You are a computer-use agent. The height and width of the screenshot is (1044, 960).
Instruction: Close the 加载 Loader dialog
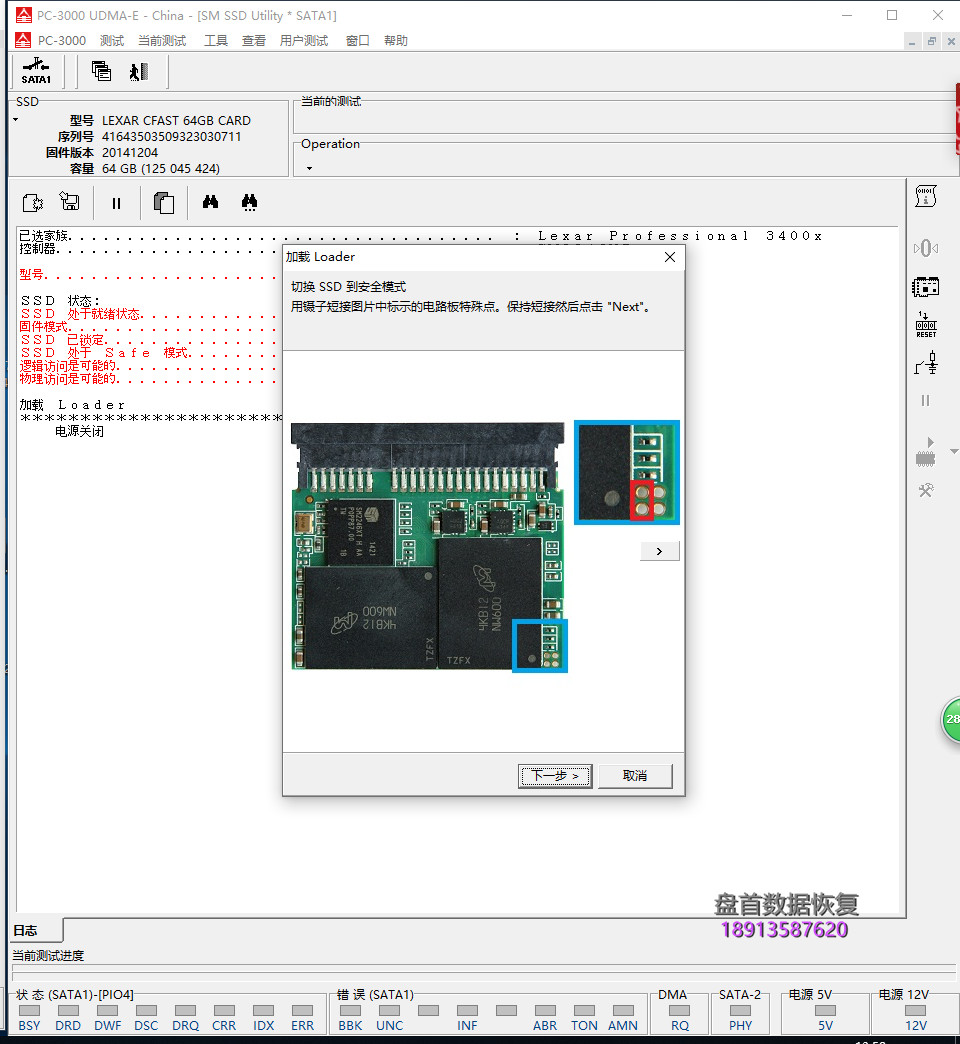click(x=670, y=257)
